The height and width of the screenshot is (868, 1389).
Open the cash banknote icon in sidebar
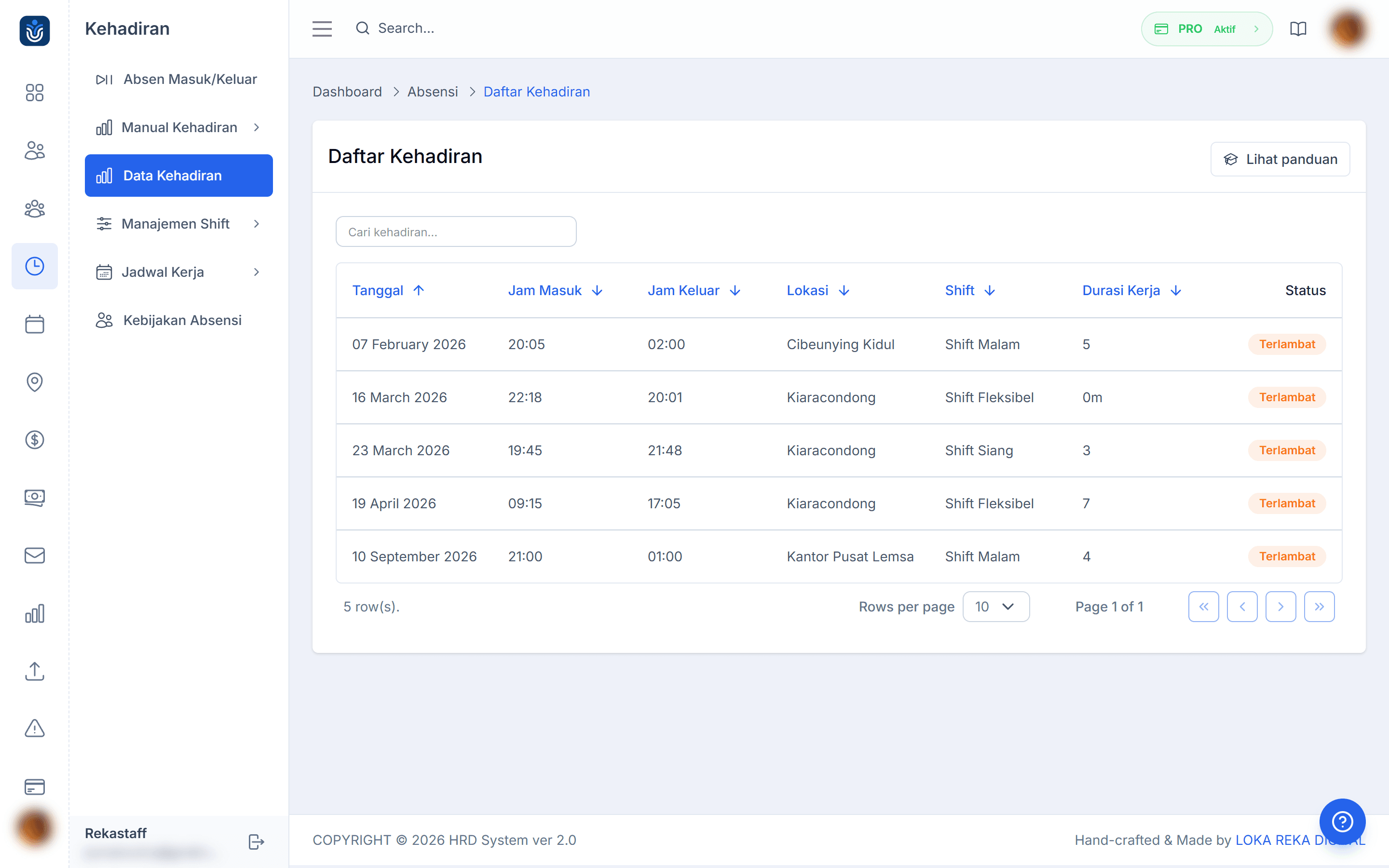point(34,498)
